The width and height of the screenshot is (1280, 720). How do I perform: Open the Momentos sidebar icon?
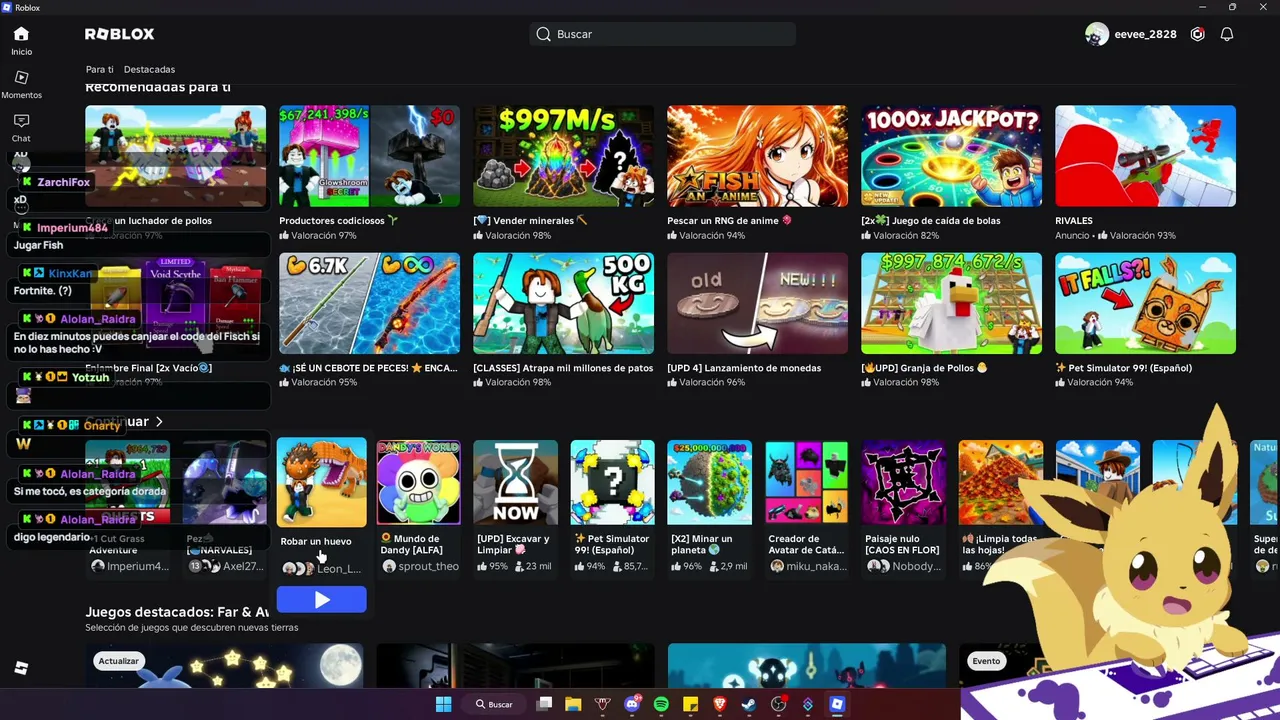coord(21,77)
